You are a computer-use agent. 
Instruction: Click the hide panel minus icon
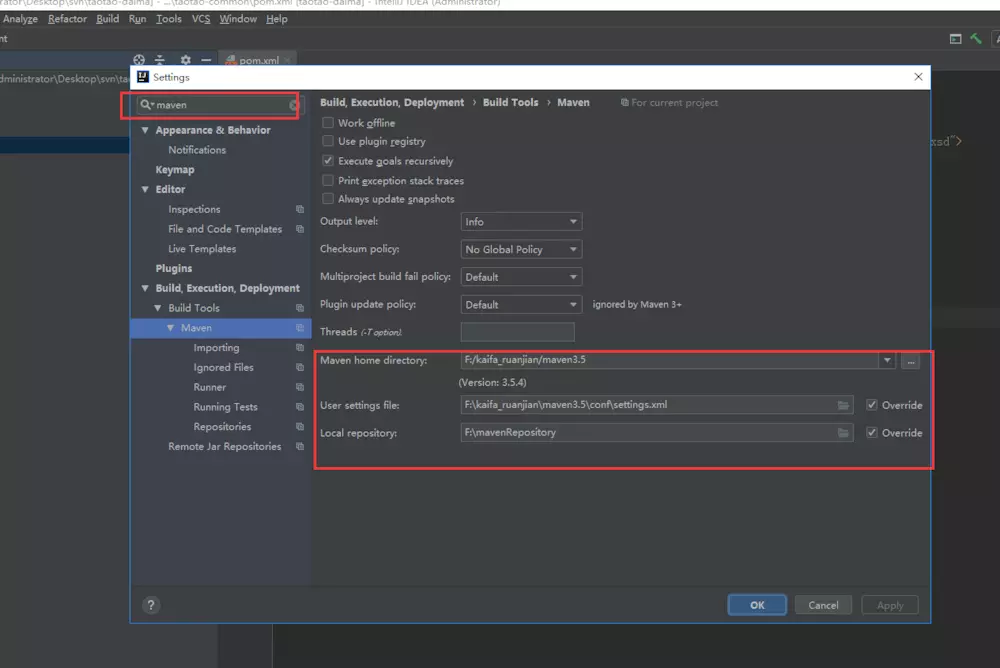coord(206,60)
